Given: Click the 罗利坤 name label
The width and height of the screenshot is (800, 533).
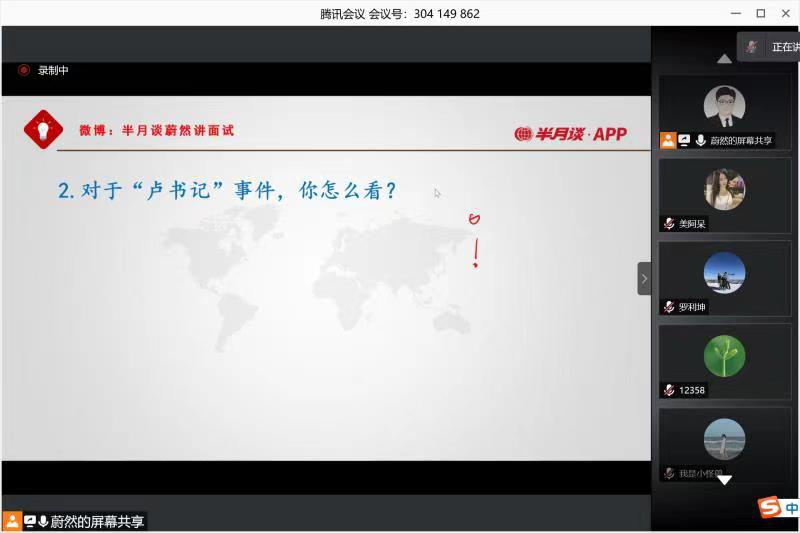Looking at the screenshot, I should [692, 307].
